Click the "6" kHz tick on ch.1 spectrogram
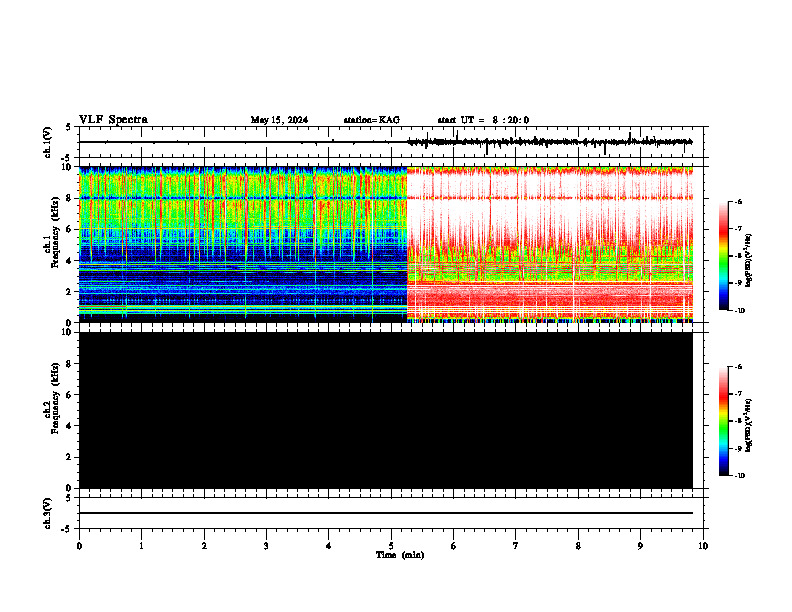This screenshot has width=792, height=612. point(70,230)
